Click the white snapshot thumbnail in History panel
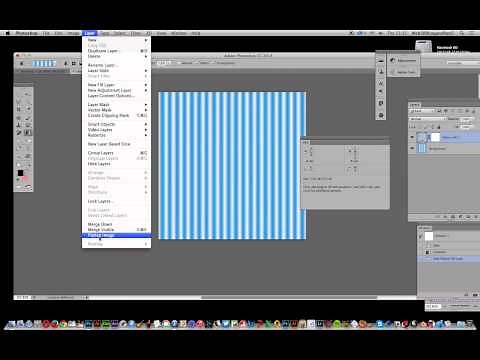Viewport: 480px width, 360px height. click(429, 236)
